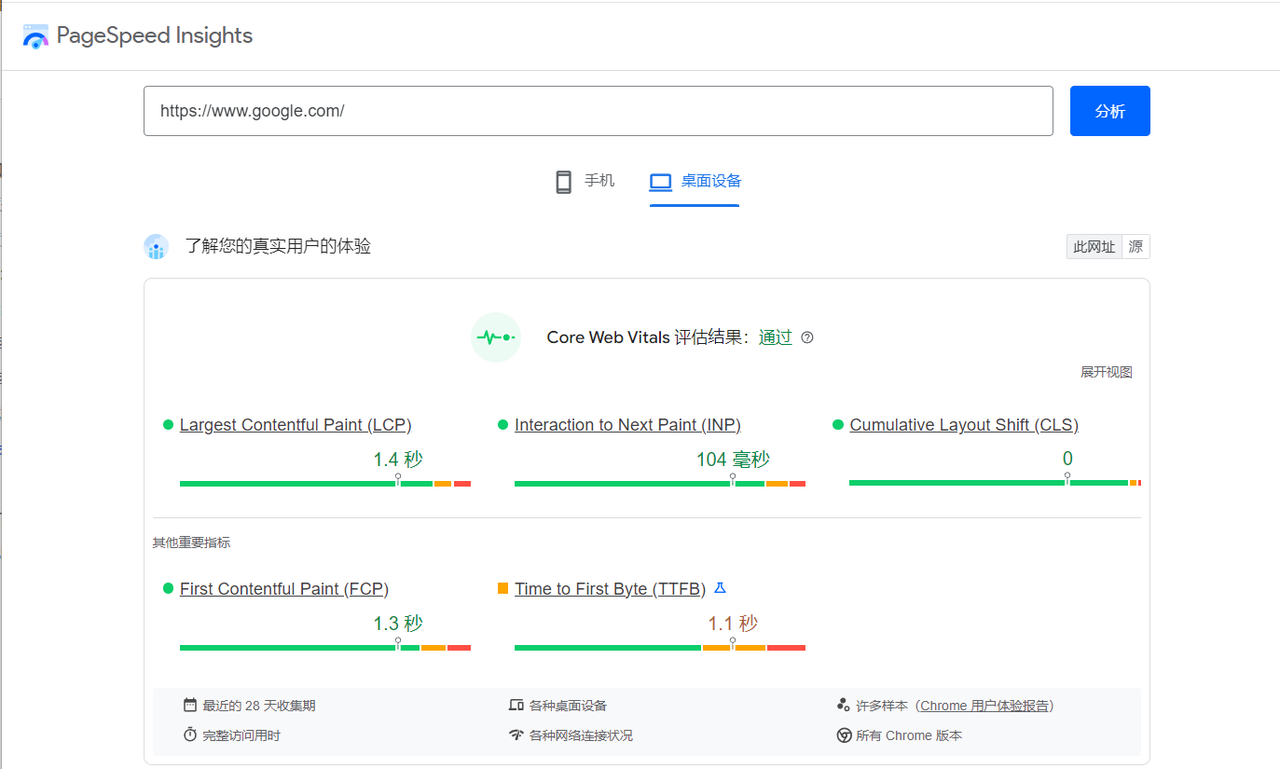Click the calendar icon for 28-day collection period
The height and width of the screenshot is (769, 1280).
coord(190,705)
